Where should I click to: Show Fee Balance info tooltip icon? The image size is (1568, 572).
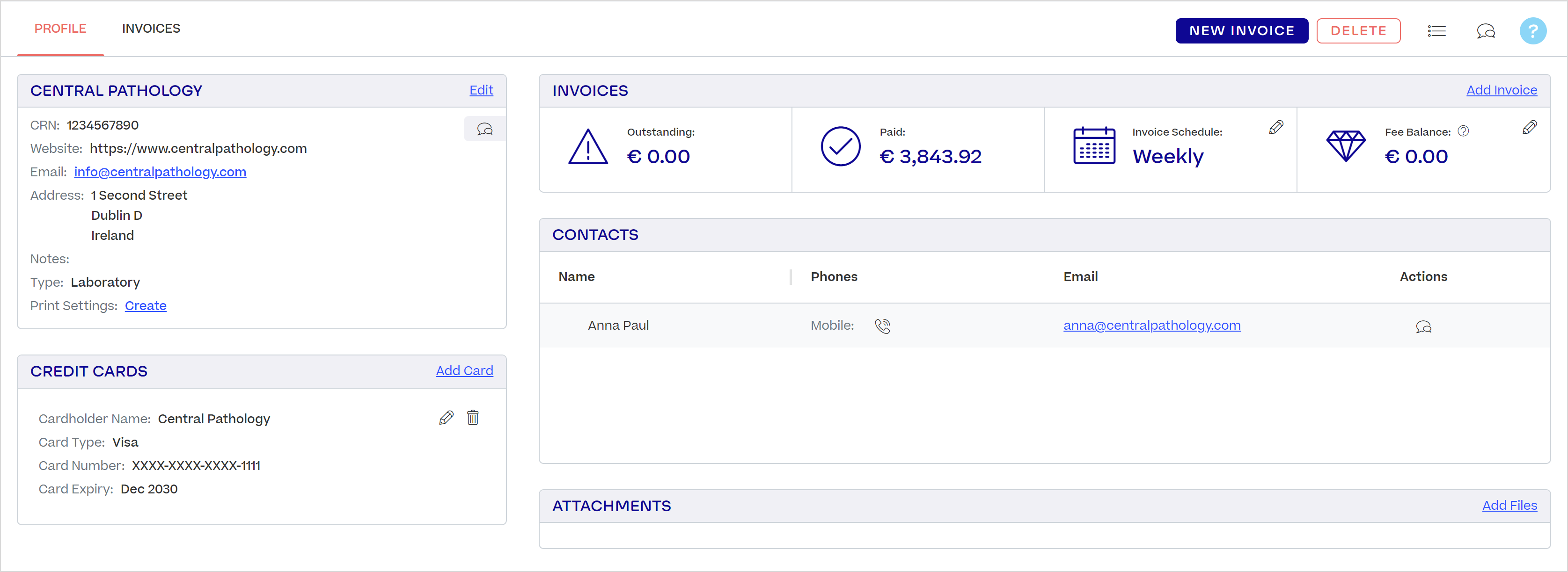pyautogui.click(x=1463, y=131)
